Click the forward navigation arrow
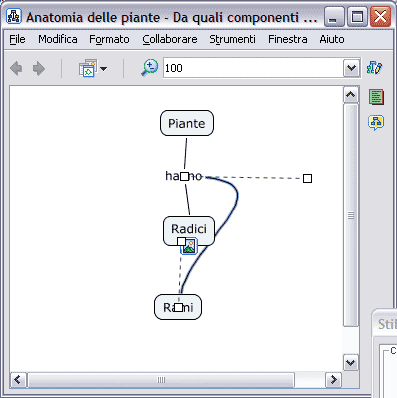Screen dimensions: 397x398 pyautogui.click(x=39, y=69)
